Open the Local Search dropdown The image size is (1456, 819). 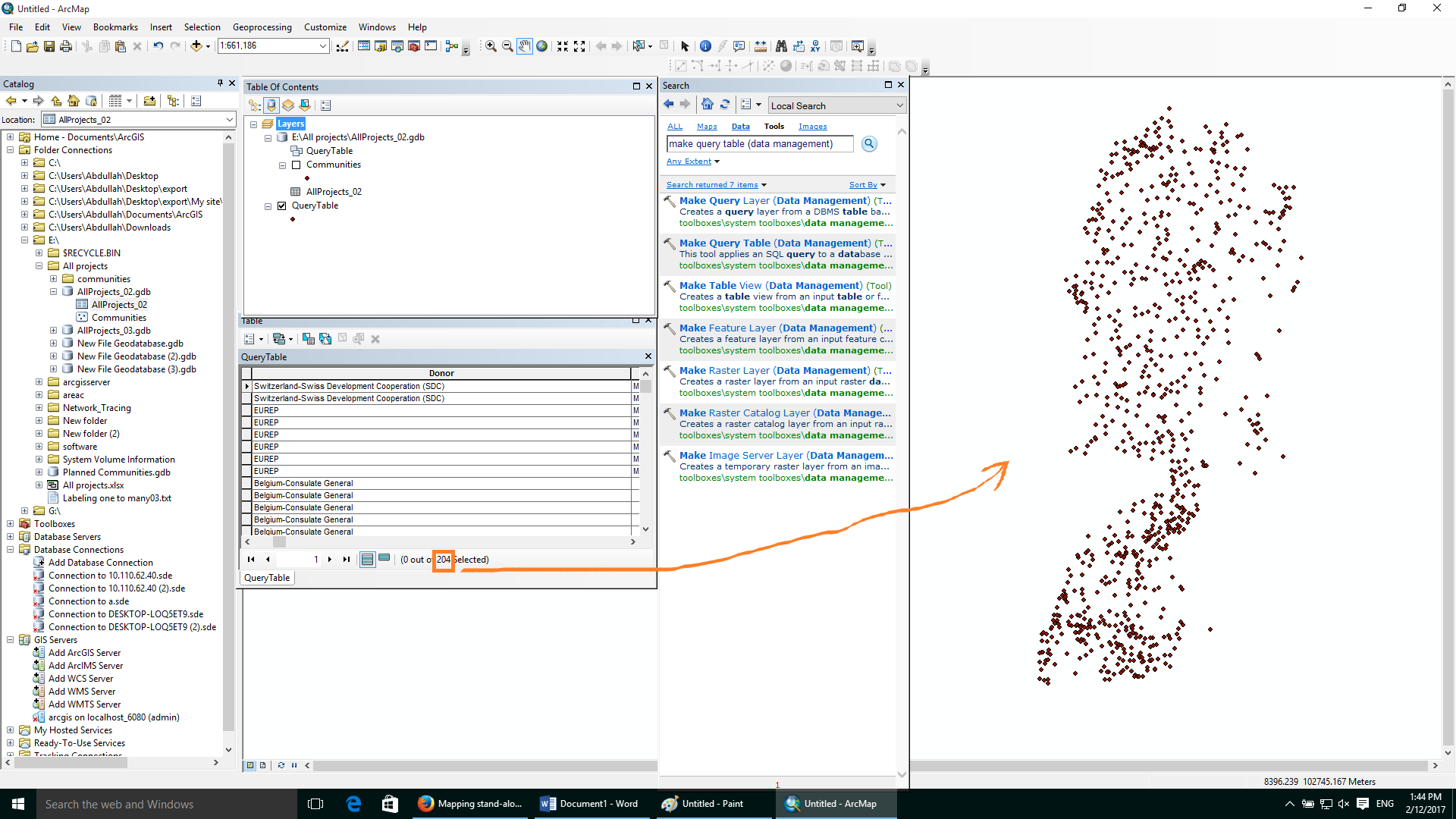pos(899,106)
